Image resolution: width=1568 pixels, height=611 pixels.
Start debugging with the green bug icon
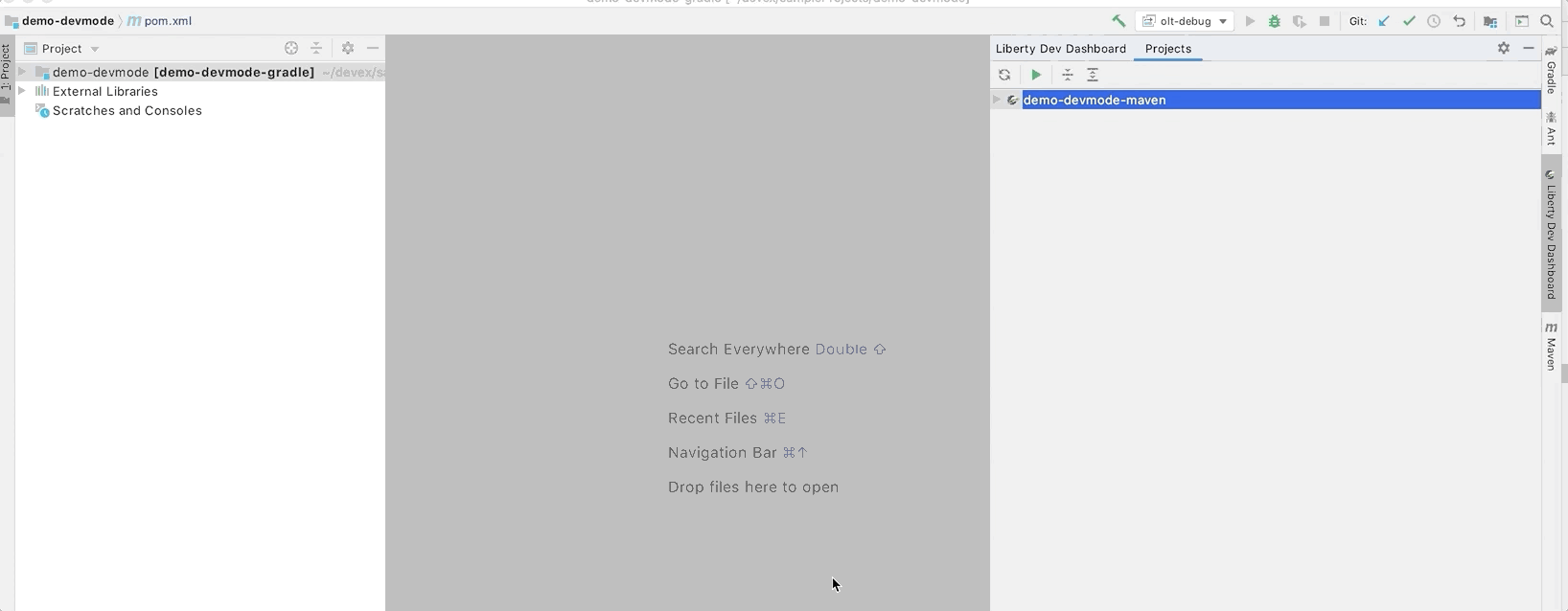(x=1274, y=21)
